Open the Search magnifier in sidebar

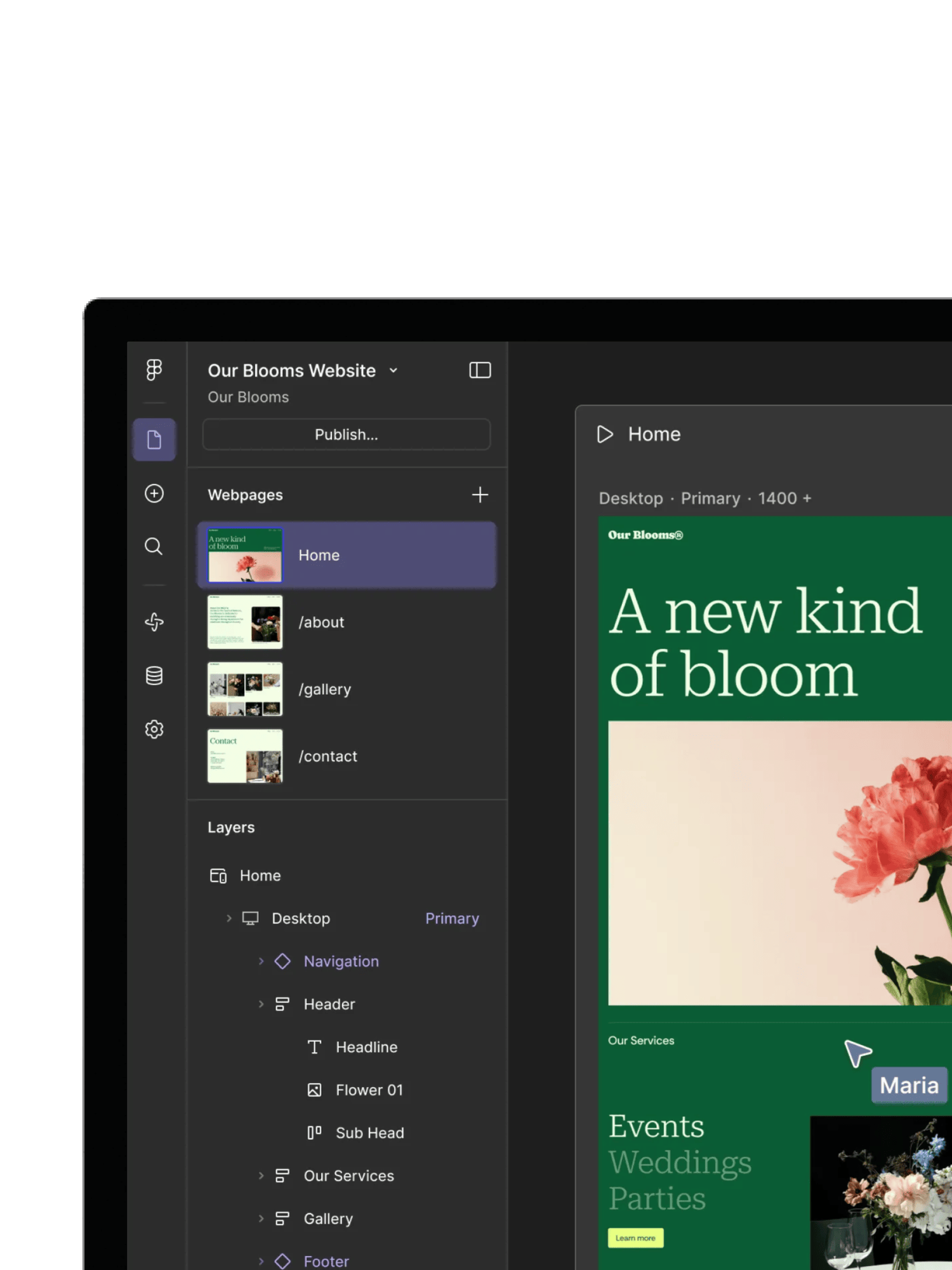[154, 547]
